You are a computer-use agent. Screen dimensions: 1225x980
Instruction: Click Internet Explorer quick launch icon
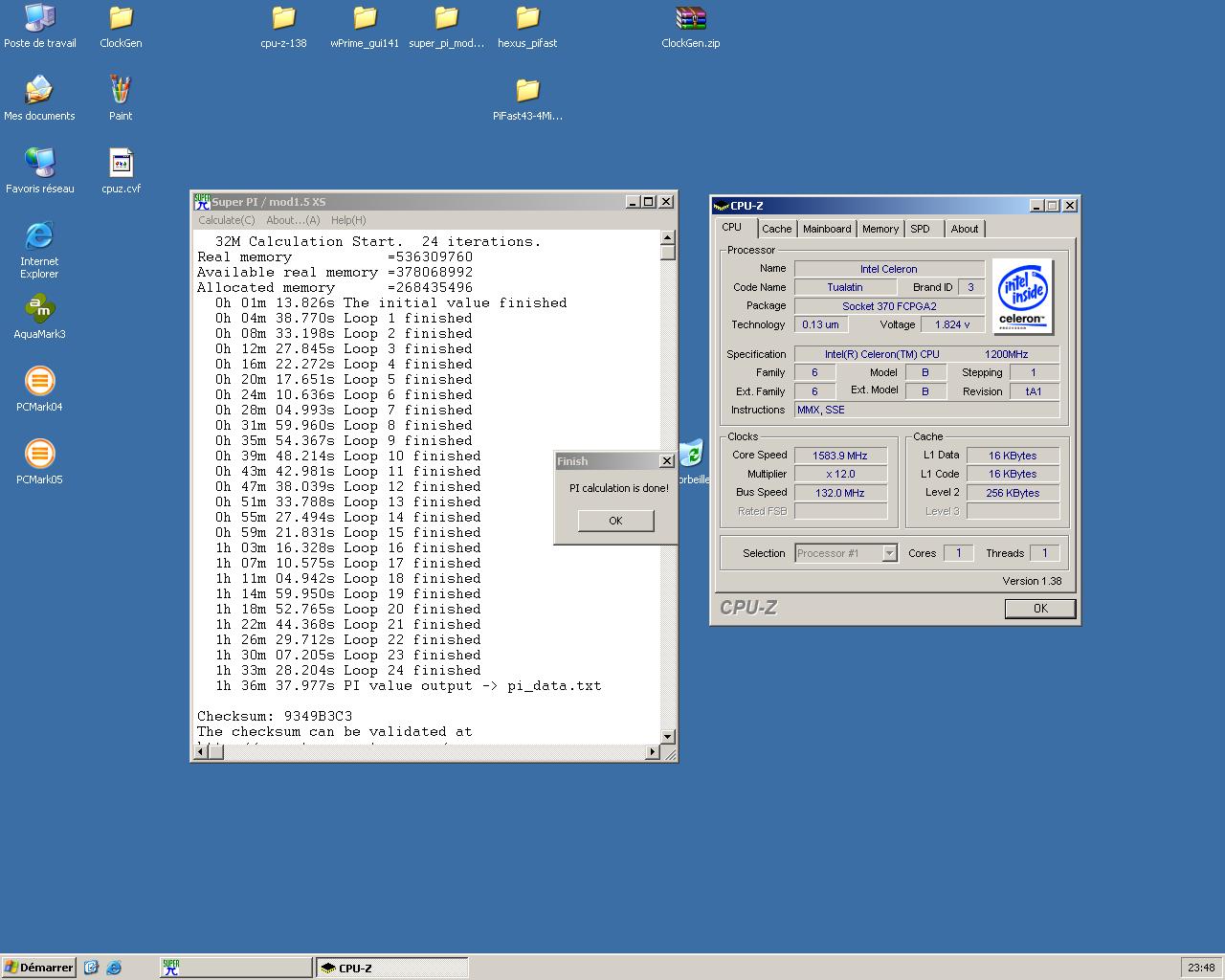[x=114, y=968]
